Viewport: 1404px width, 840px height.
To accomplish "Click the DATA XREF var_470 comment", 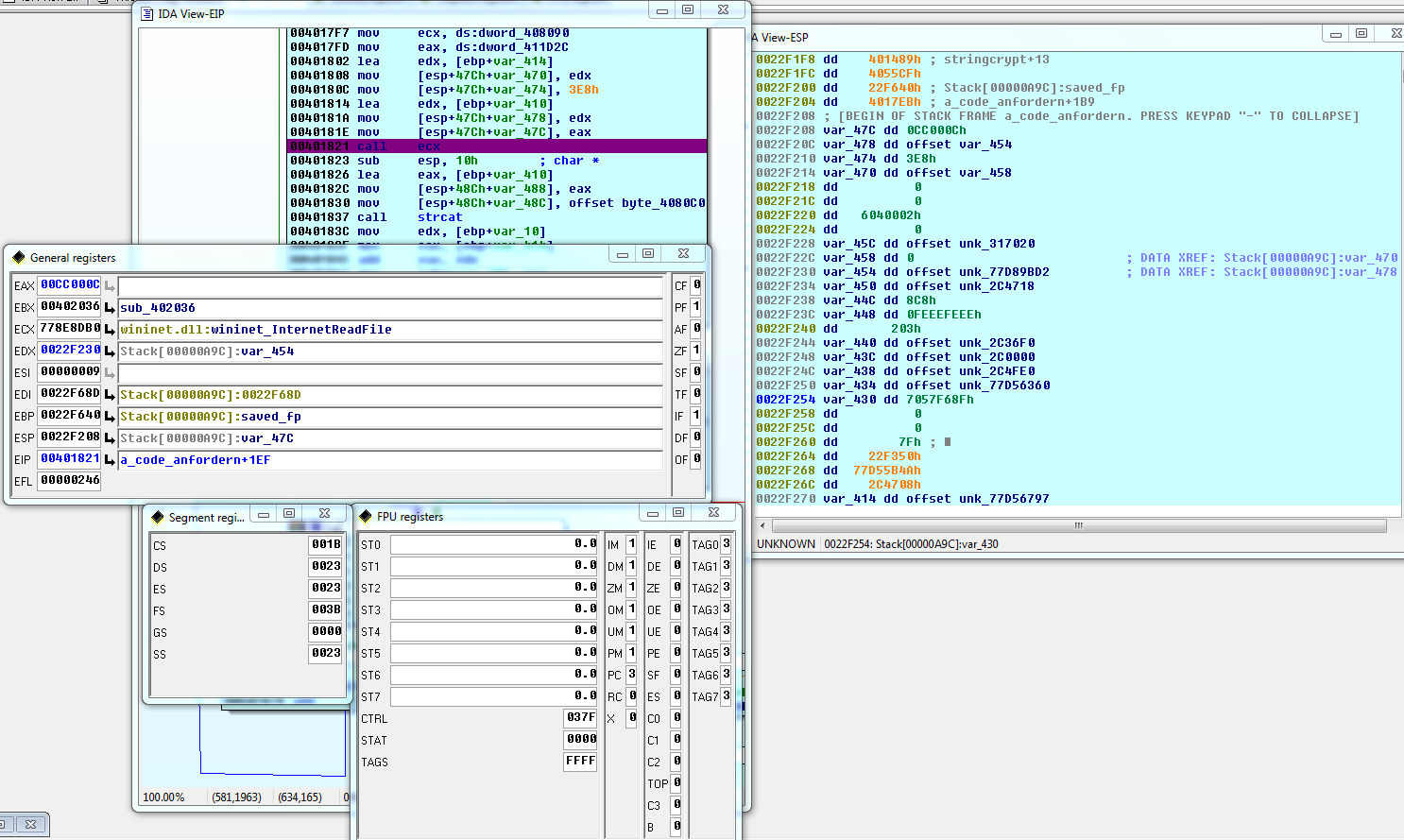I will point(1261,258).
